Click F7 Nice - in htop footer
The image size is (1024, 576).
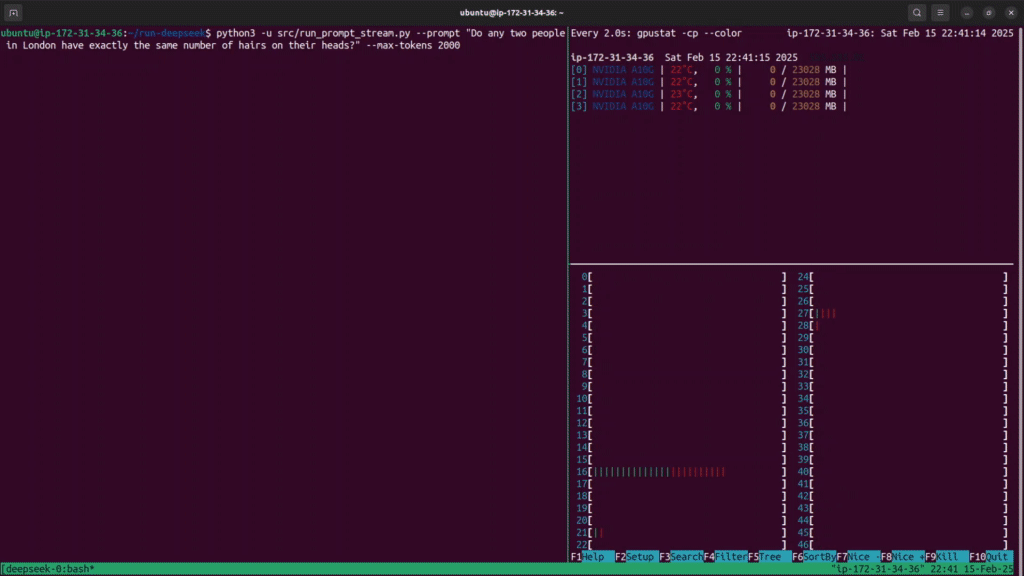coord(858,556)
